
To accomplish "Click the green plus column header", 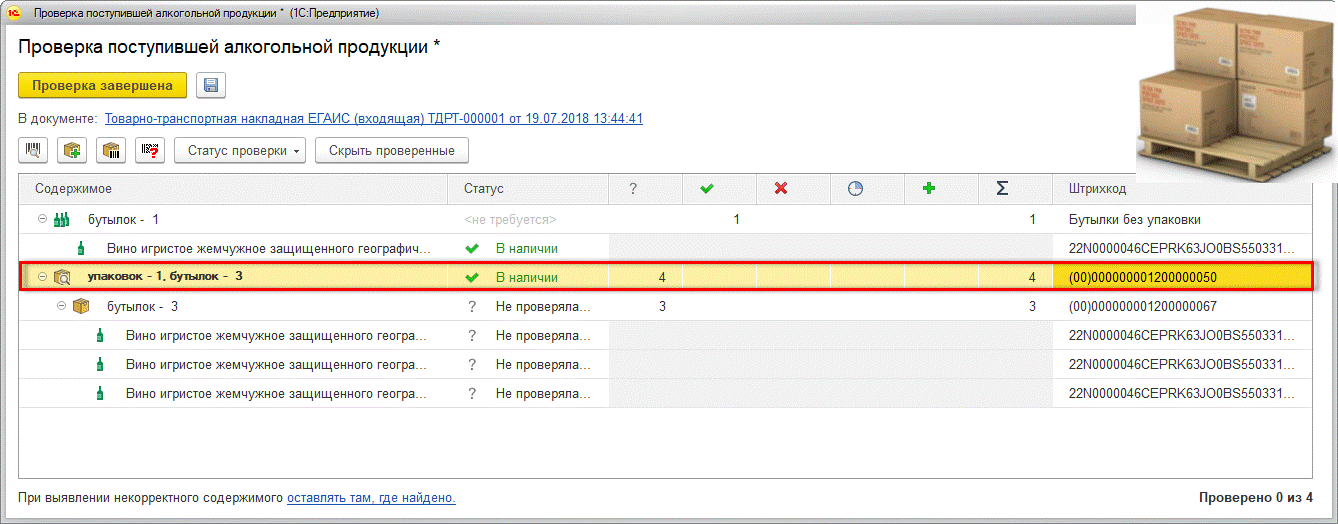I will pyautogui.click(x=929, y=188).
